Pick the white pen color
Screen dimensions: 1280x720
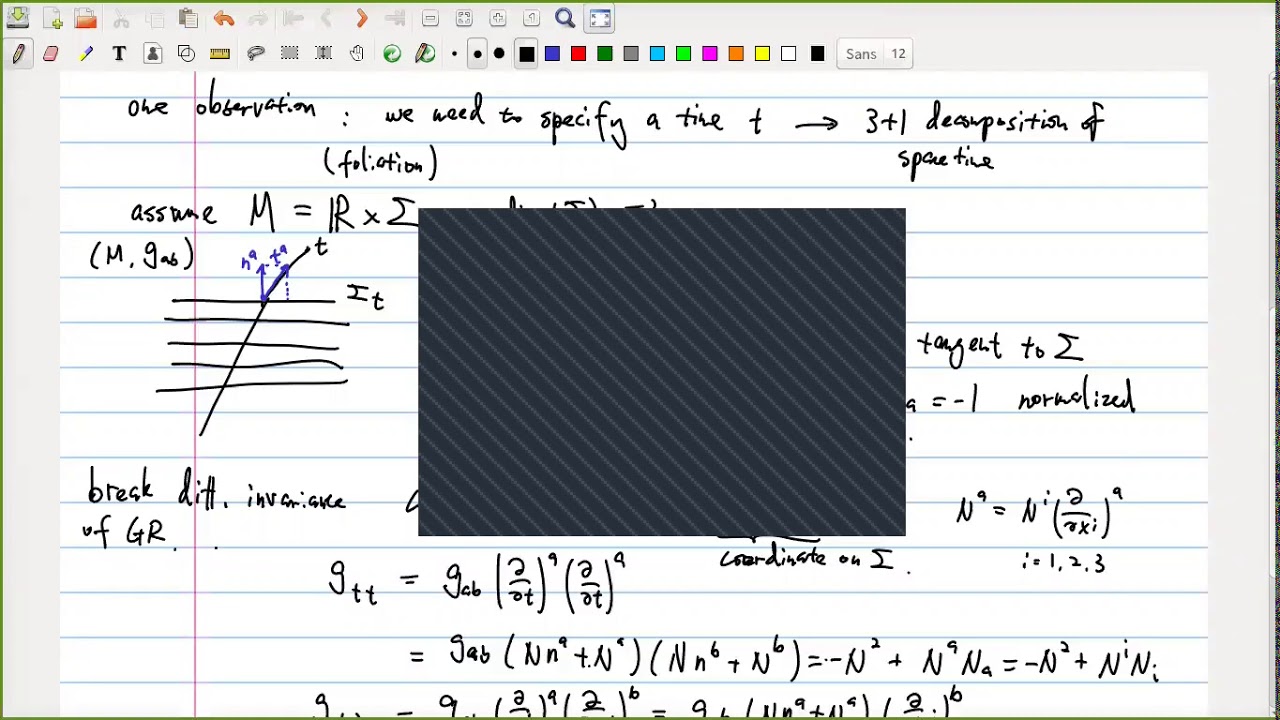(789, 54)
